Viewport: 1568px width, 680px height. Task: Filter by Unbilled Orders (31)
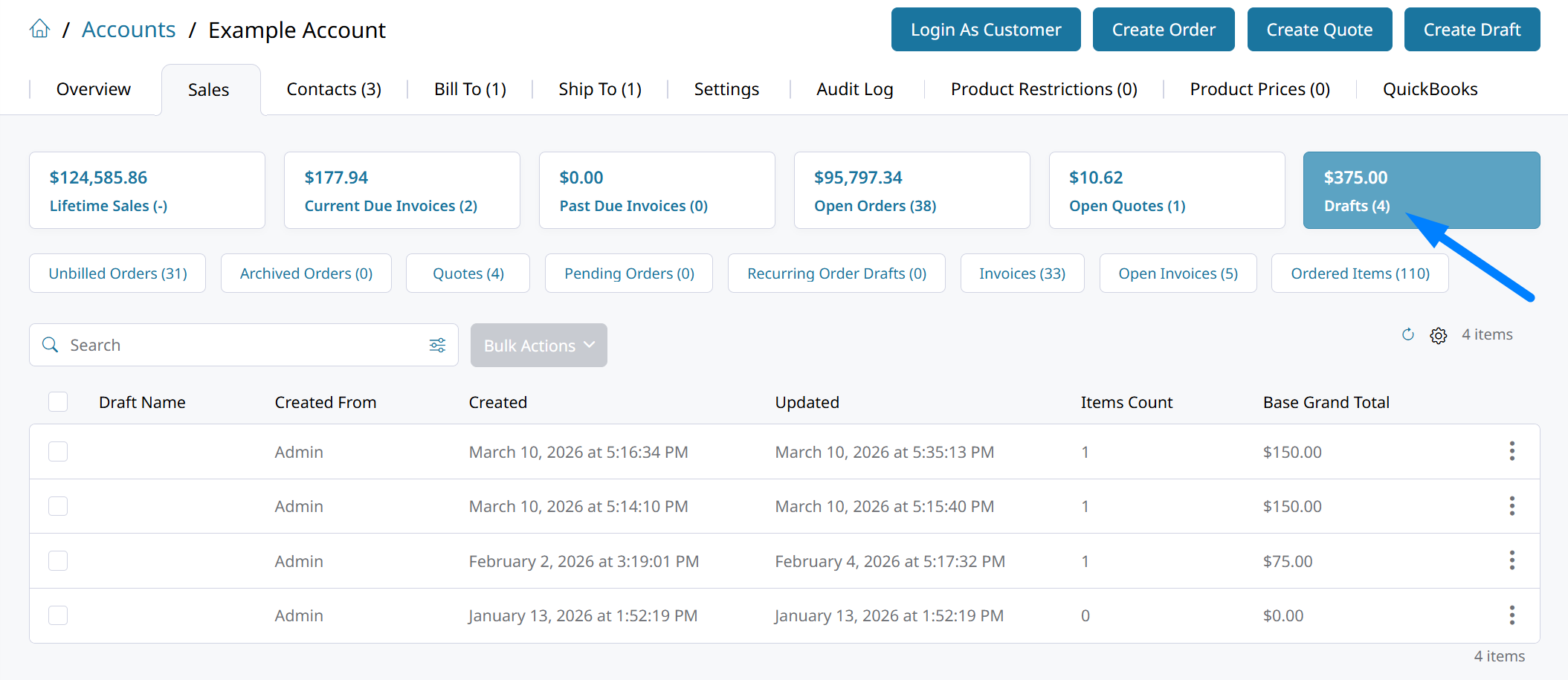coord(117,273)
